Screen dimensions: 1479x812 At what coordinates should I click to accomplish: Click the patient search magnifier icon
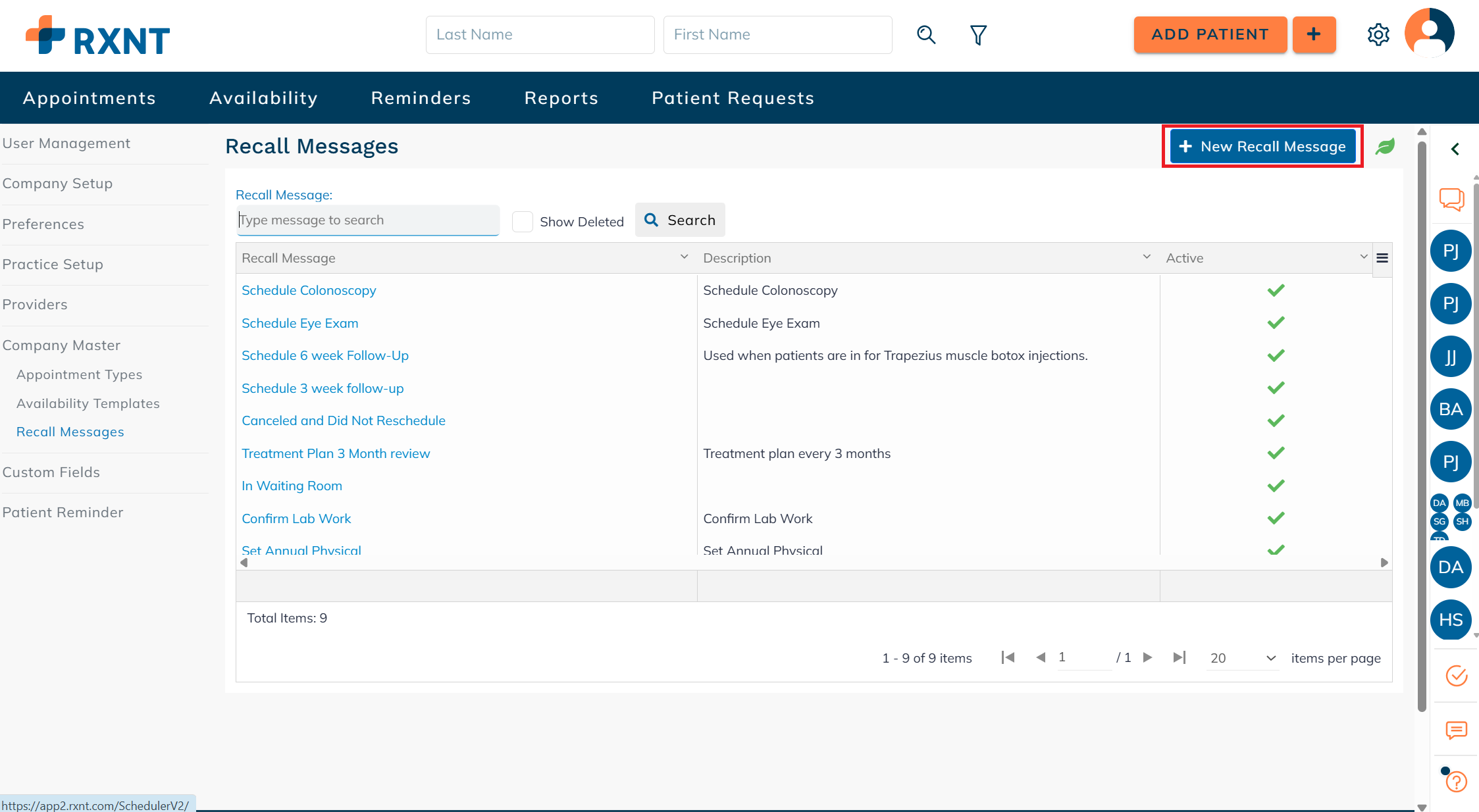point(926,35)
